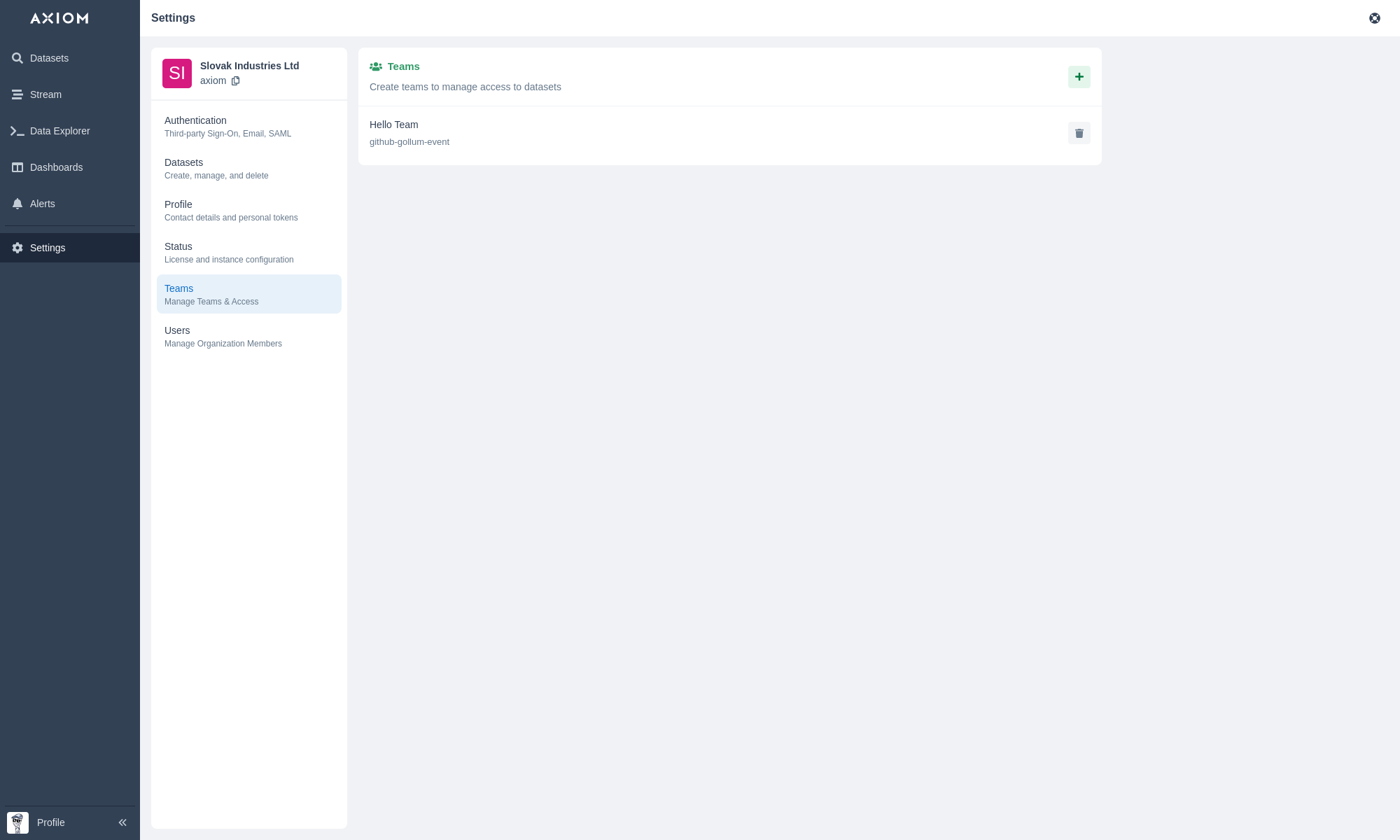Click the SI organization logo badge
Screen dimensions: 1400x840
click(177, 73)
